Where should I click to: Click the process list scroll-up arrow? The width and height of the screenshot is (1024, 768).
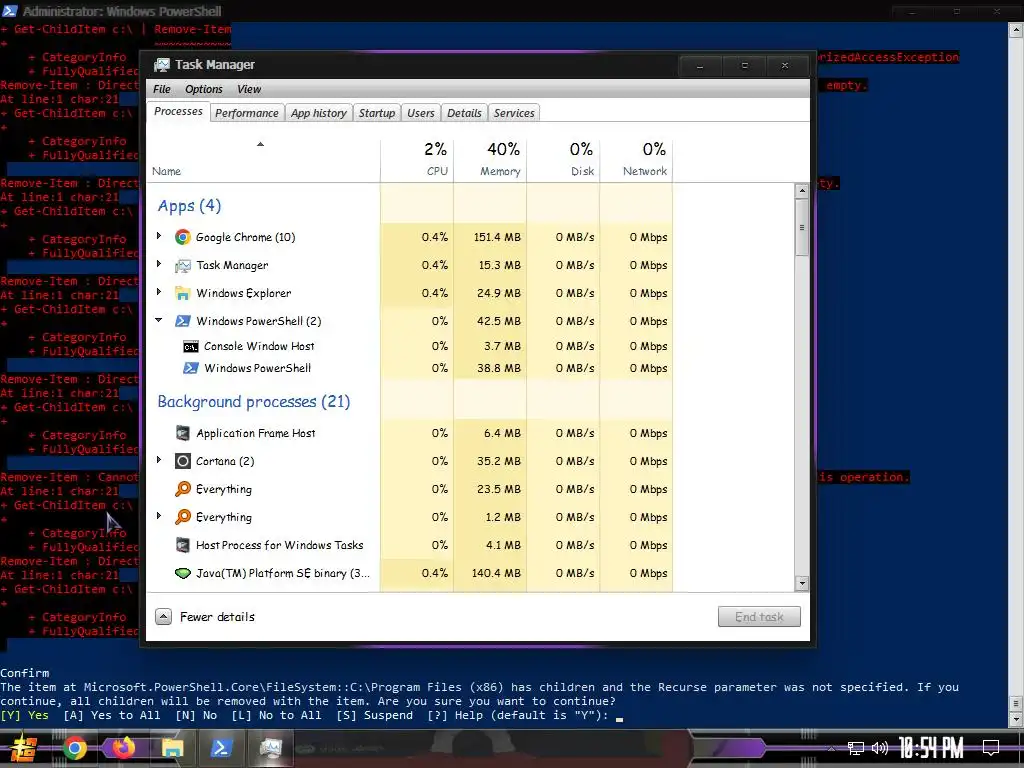point(801,191)
